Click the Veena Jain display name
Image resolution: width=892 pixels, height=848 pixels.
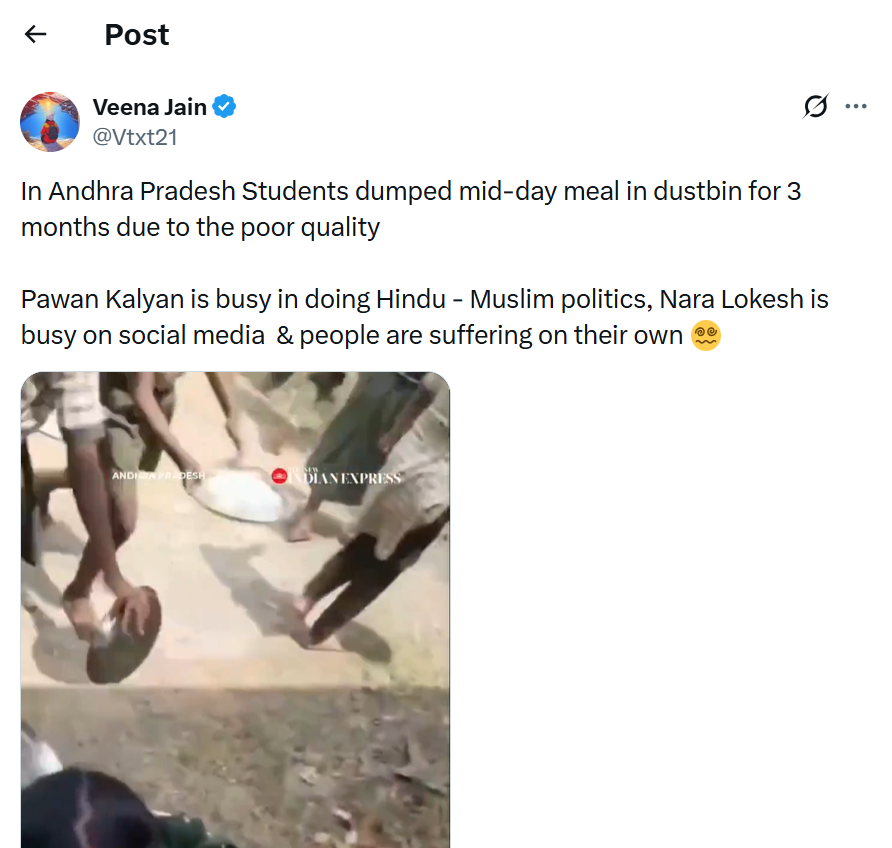click(x=149, y=107)
